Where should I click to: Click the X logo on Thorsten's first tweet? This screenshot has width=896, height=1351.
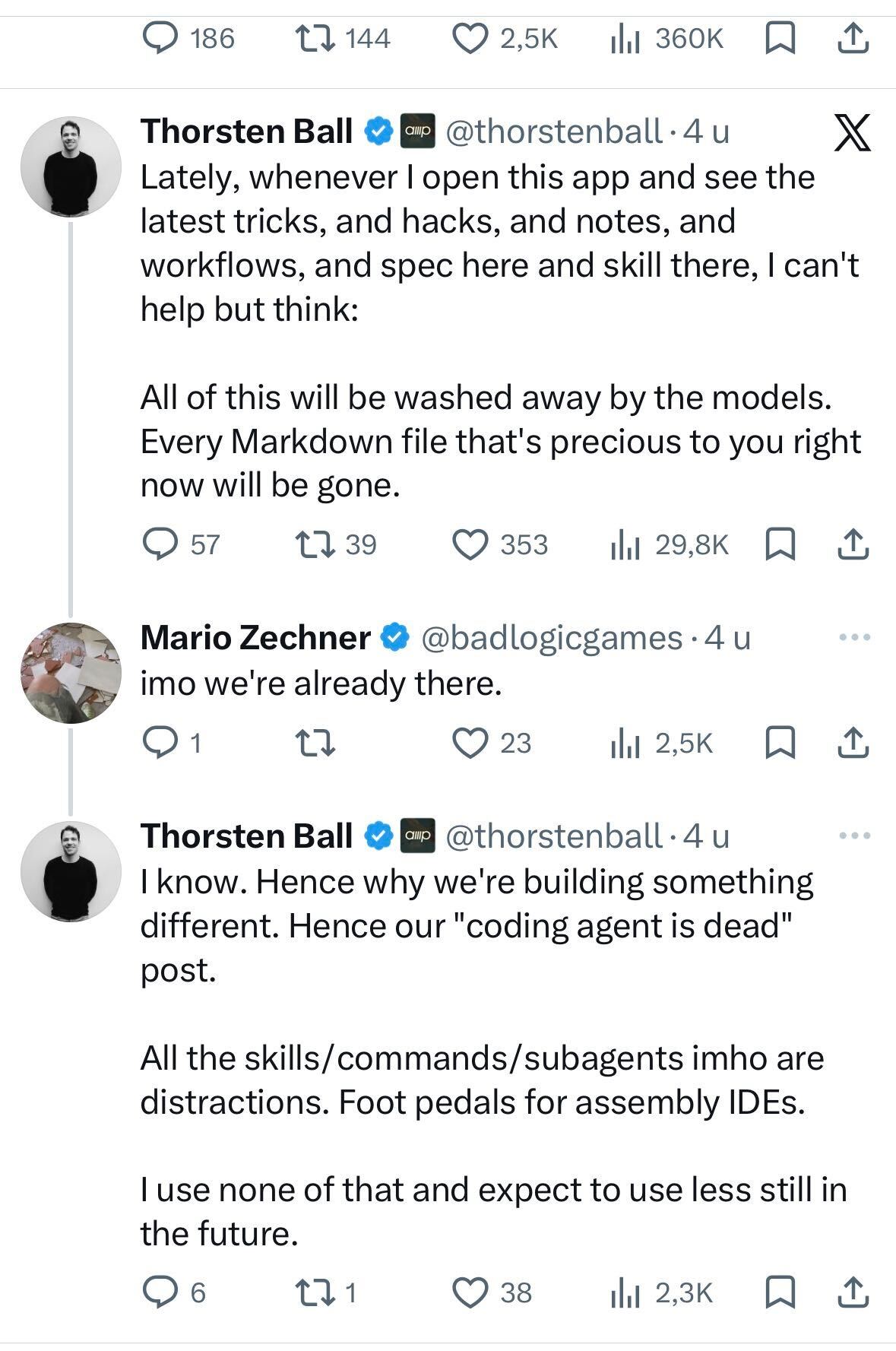coord(852,133)
